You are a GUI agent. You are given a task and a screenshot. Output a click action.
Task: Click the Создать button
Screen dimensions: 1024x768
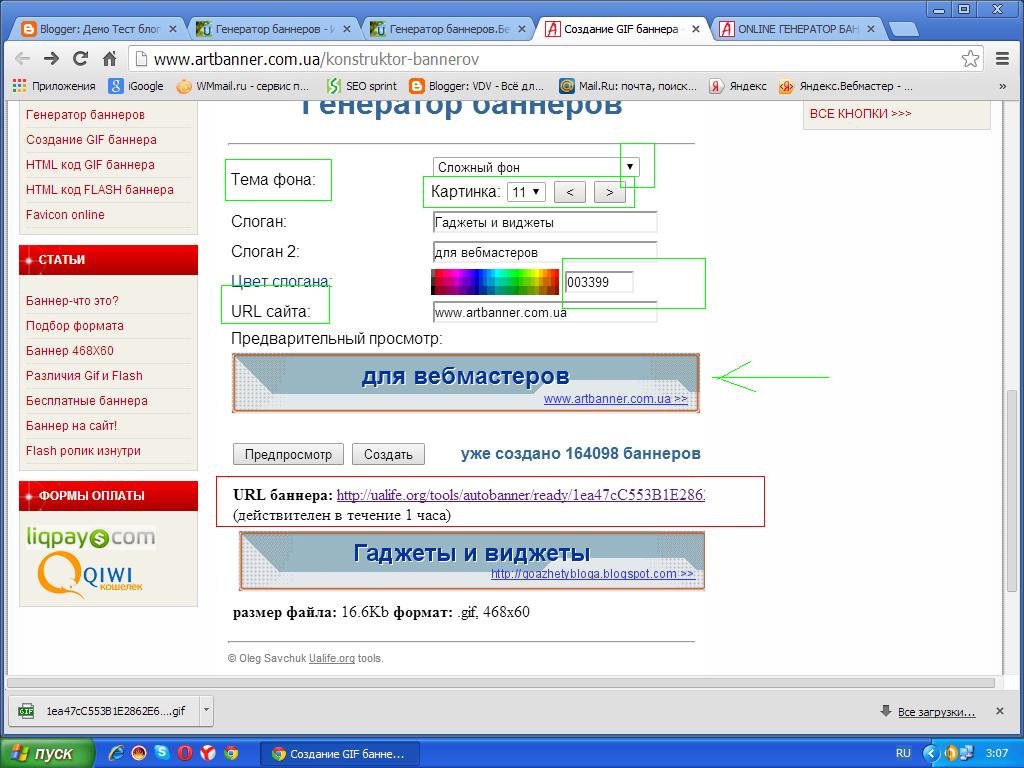click(x=388, y=454)
